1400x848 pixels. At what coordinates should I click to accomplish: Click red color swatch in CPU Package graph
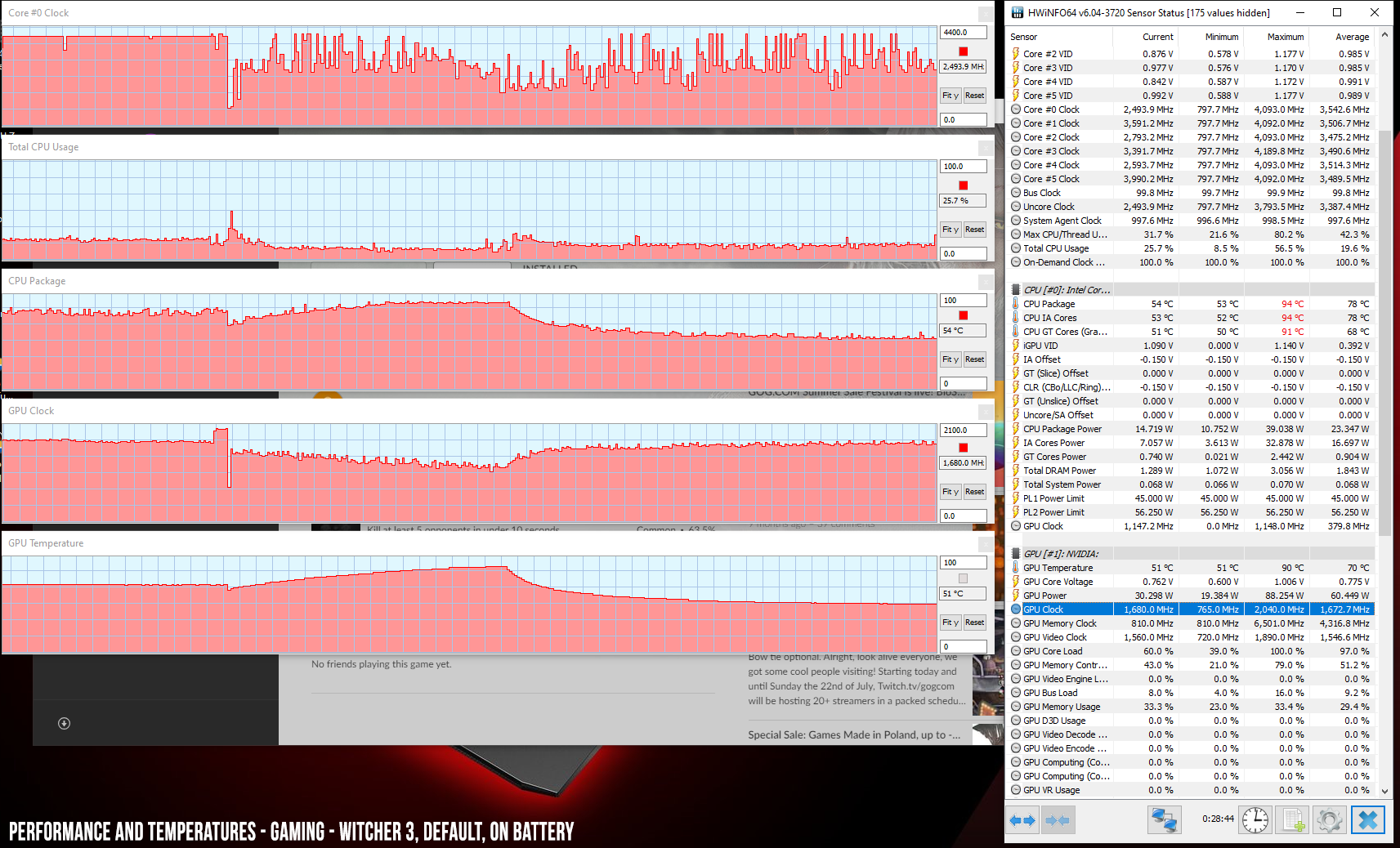click(963, 315)
